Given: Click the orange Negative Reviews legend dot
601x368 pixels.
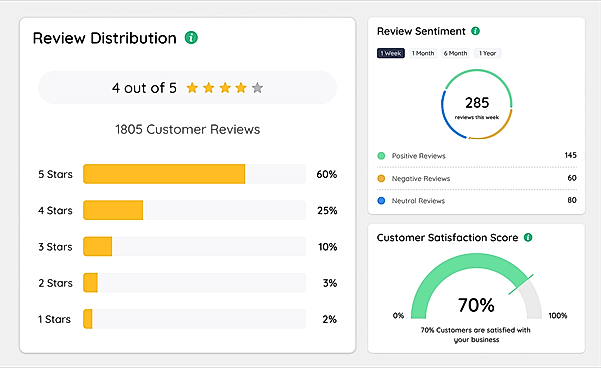Looking at the screenshot, I should [381, 178].
